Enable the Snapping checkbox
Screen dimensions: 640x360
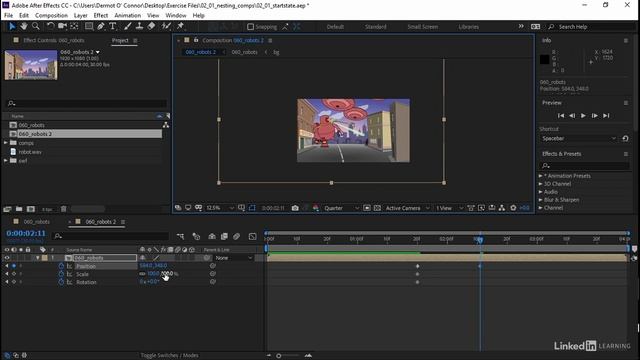pyautogui.click(x=251, y=27)
